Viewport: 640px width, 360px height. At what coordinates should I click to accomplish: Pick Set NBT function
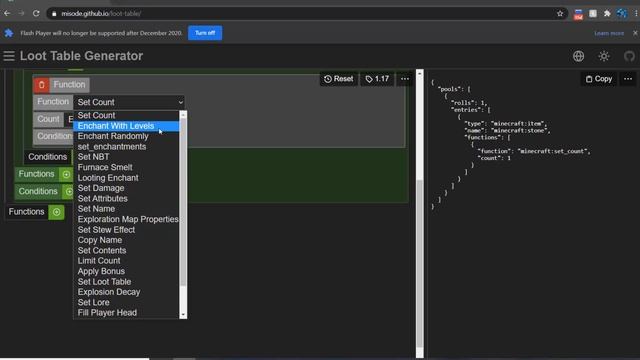coord(126,157)
